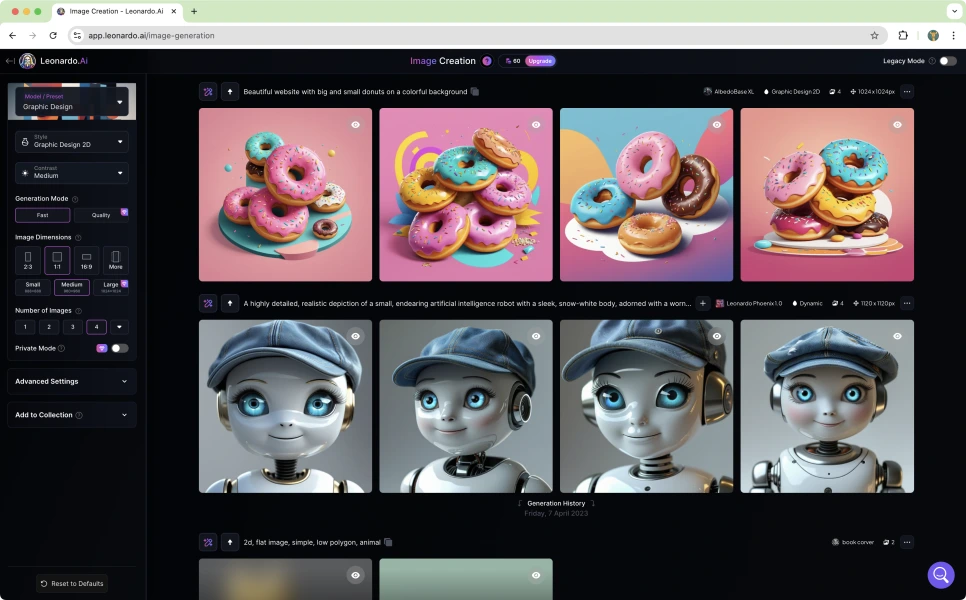Toggle the Private Mode switch
The image size is (966, 600).
[120, 348]
